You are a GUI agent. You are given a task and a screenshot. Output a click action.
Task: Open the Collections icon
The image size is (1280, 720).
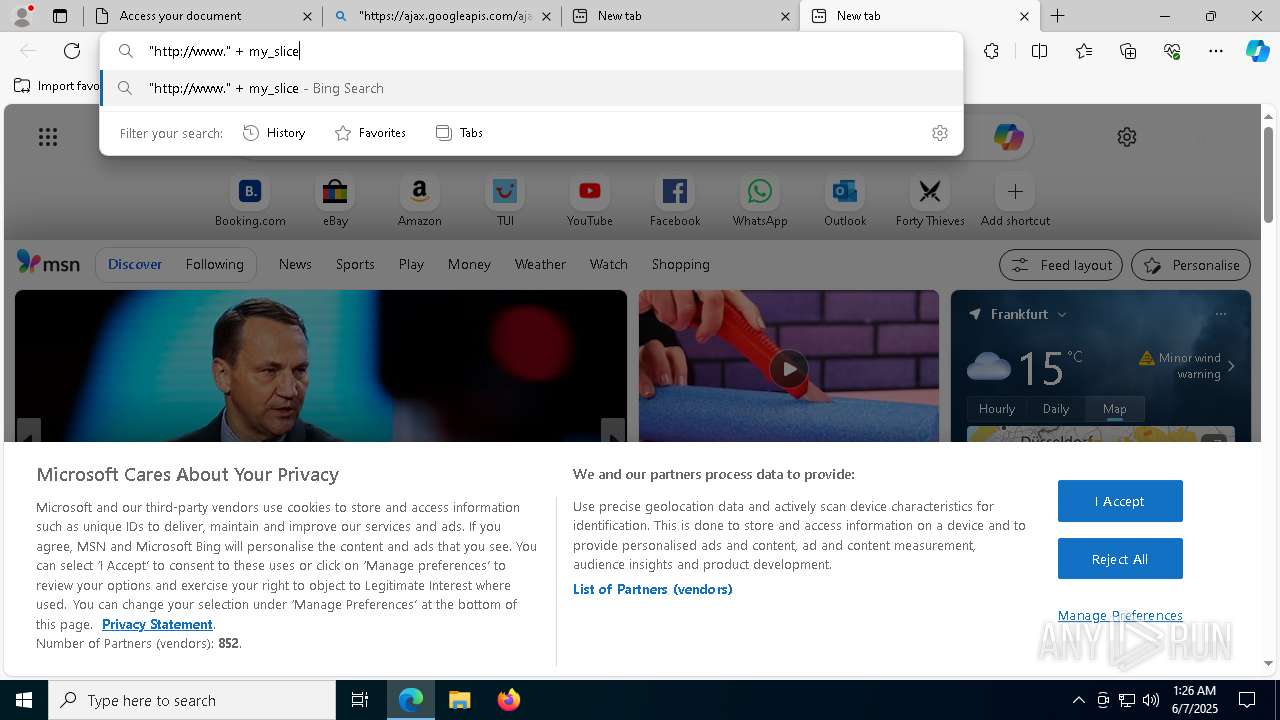[x=1128, y=51]
